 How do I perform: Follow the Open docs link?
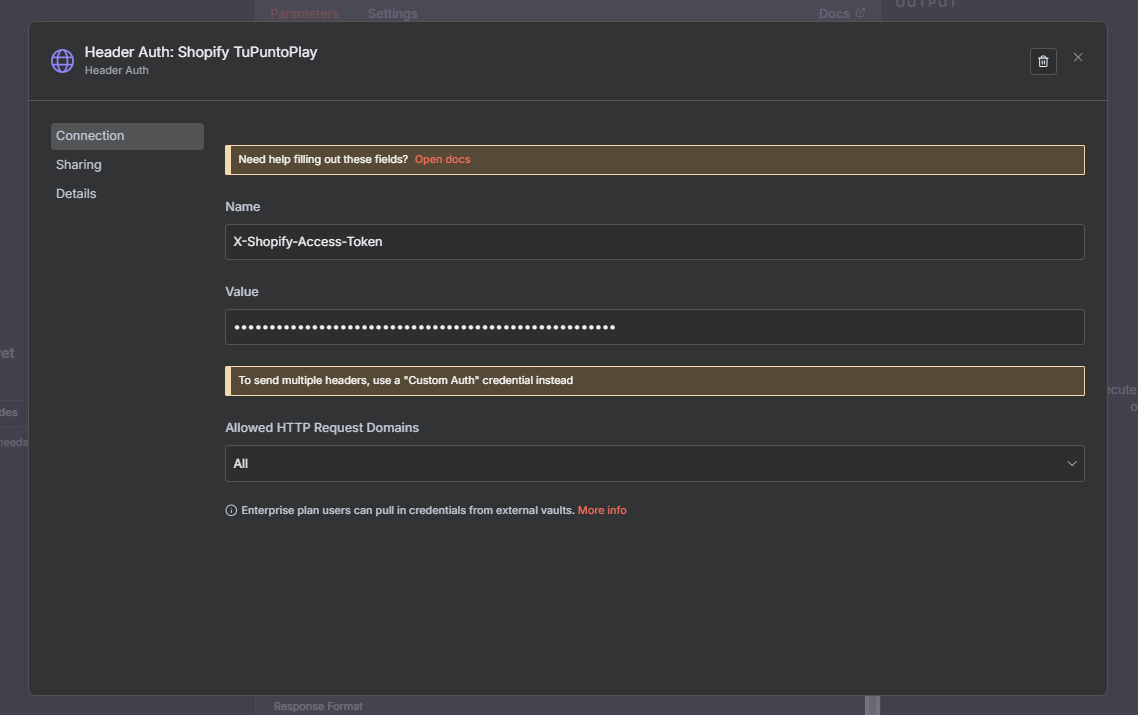442,159
